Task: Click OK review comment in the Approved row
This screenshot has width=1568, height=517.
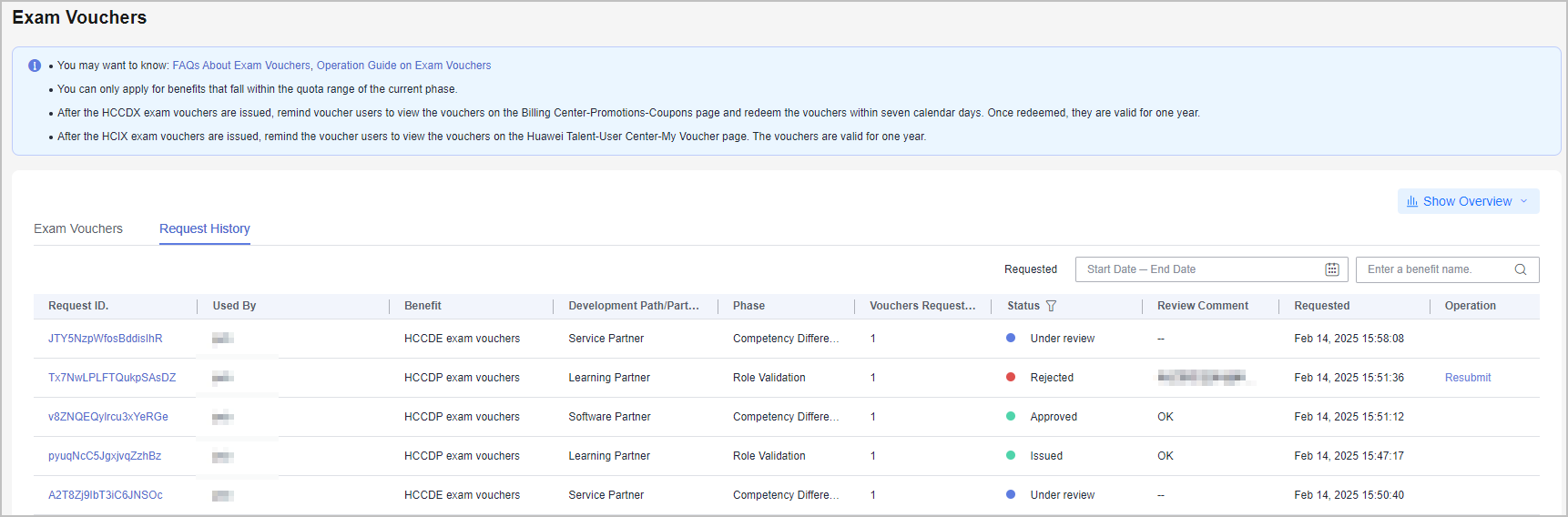Action: coord(1166,417)
